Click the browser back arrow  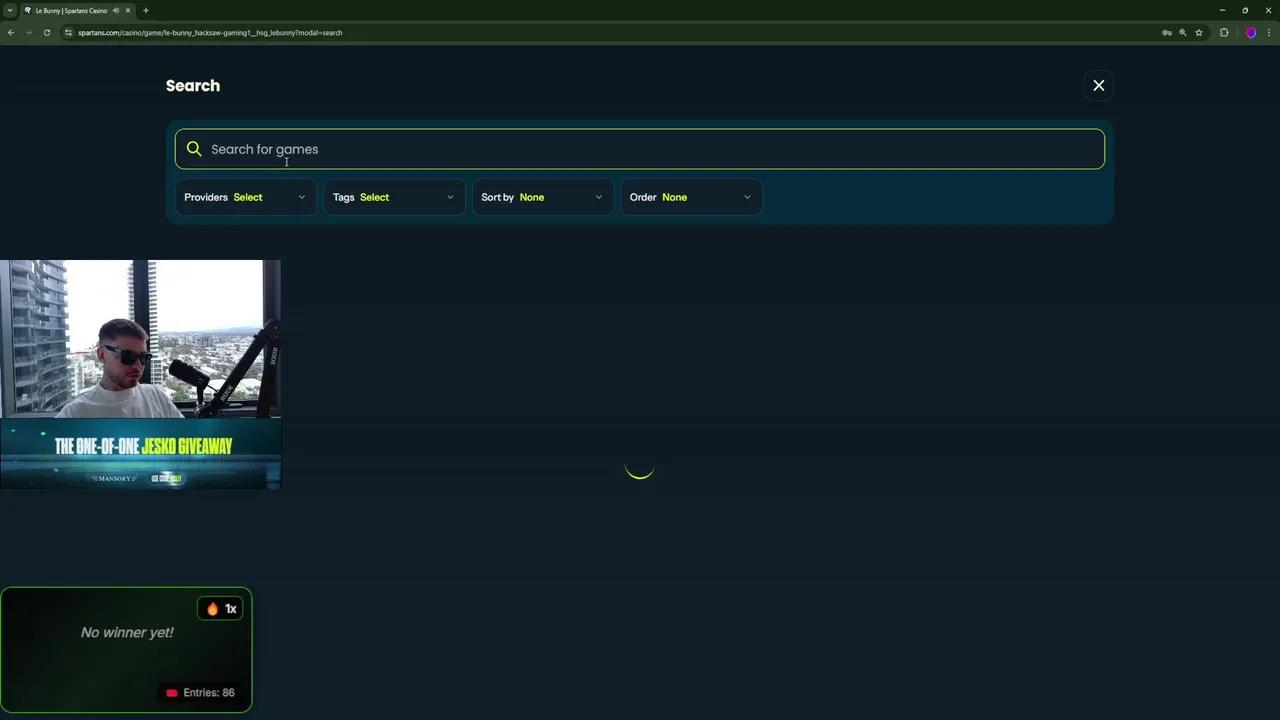pyautogui.click(x=11, y=33)
